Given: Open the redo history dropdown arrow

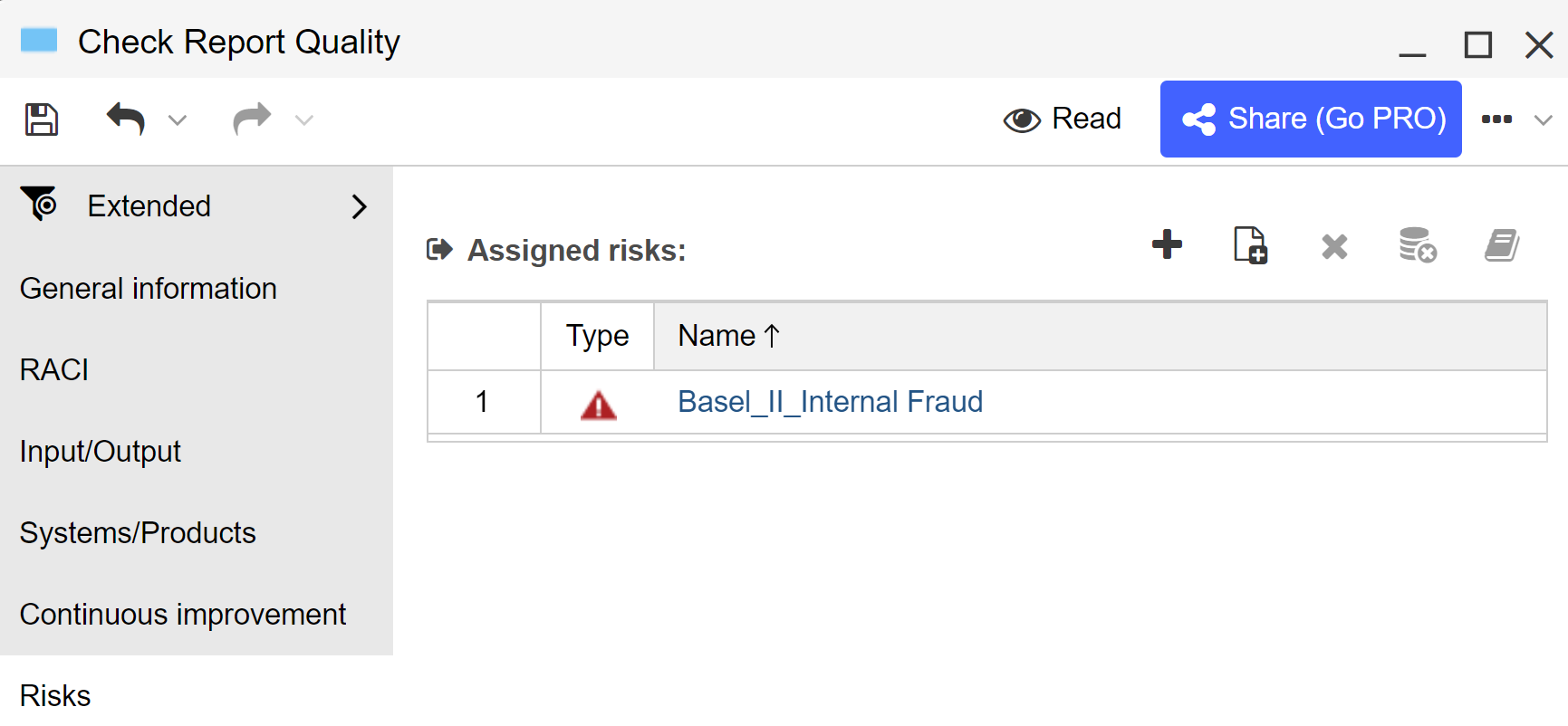Looking at the screenshot, I should [304, 119].
